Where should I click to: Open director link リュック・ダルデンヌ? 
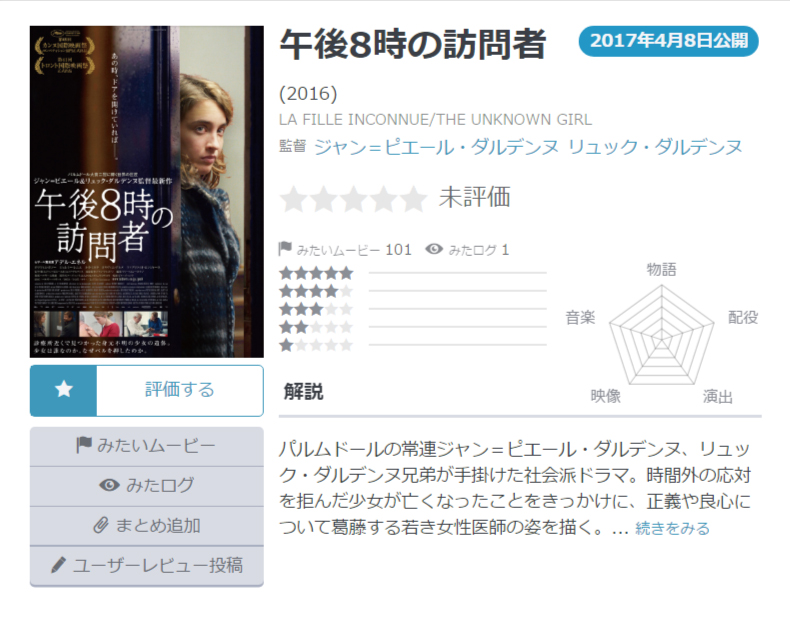point(655,147)
